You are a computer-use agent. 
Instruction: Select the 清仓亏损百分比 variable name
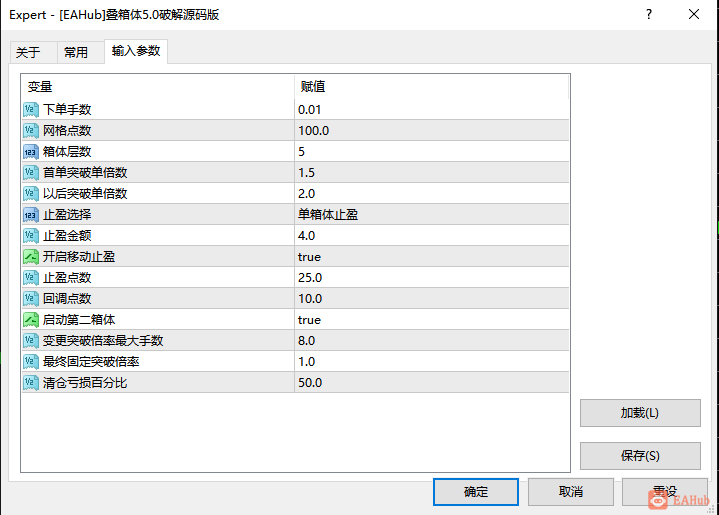click(85, 382)
